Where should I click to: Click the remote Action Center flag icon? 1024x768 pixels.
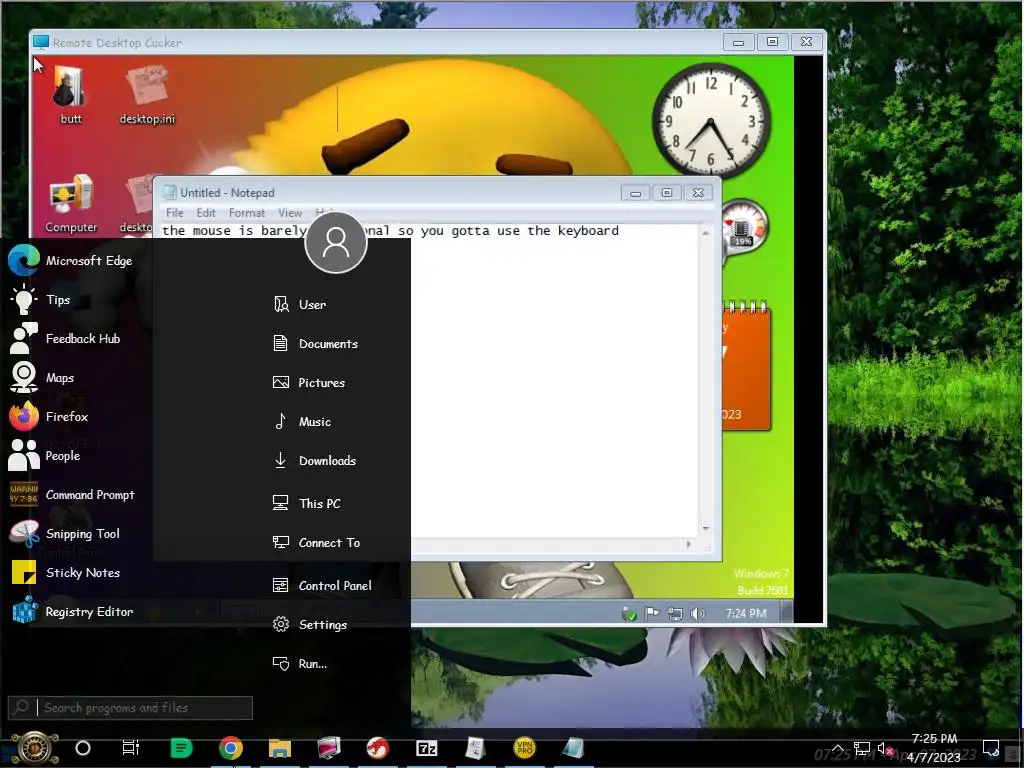tap(652, 614)
